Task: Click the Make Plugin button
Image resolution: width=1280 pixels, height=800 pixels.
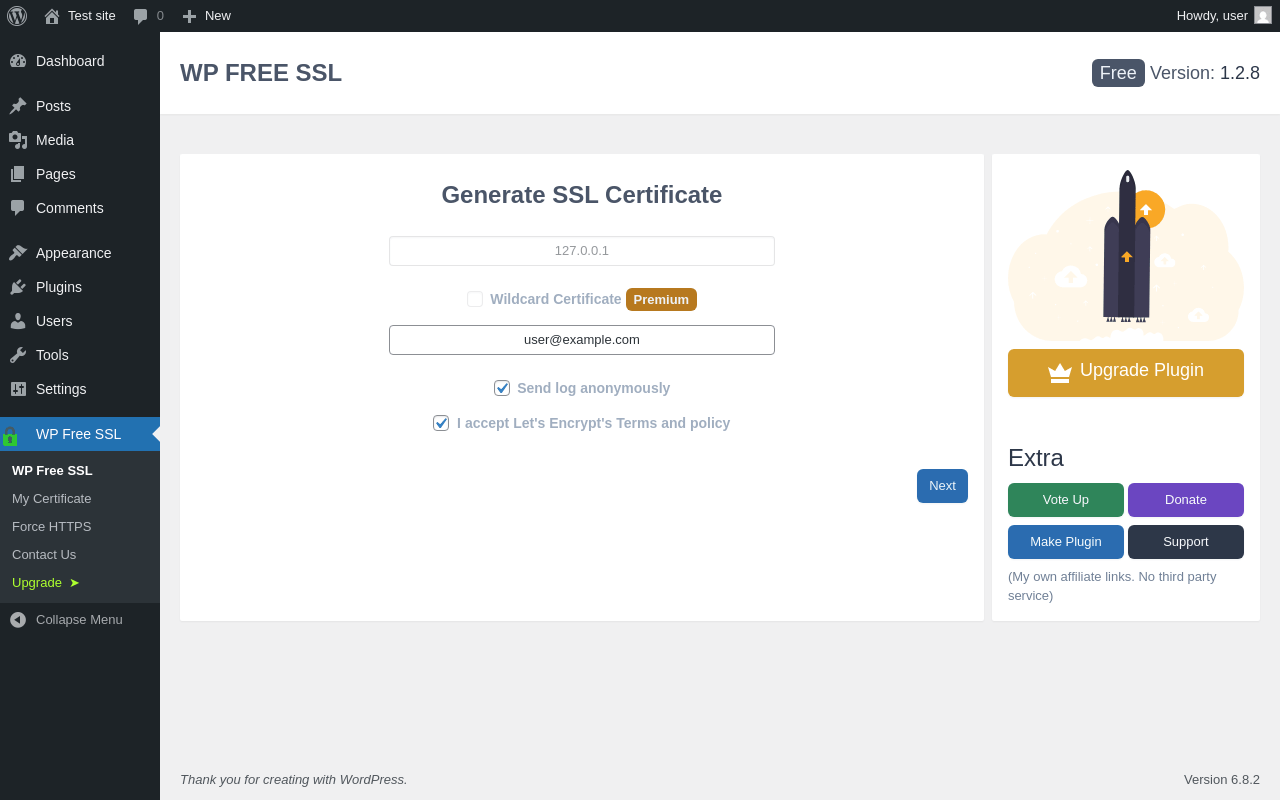Action: [1066, 542]
